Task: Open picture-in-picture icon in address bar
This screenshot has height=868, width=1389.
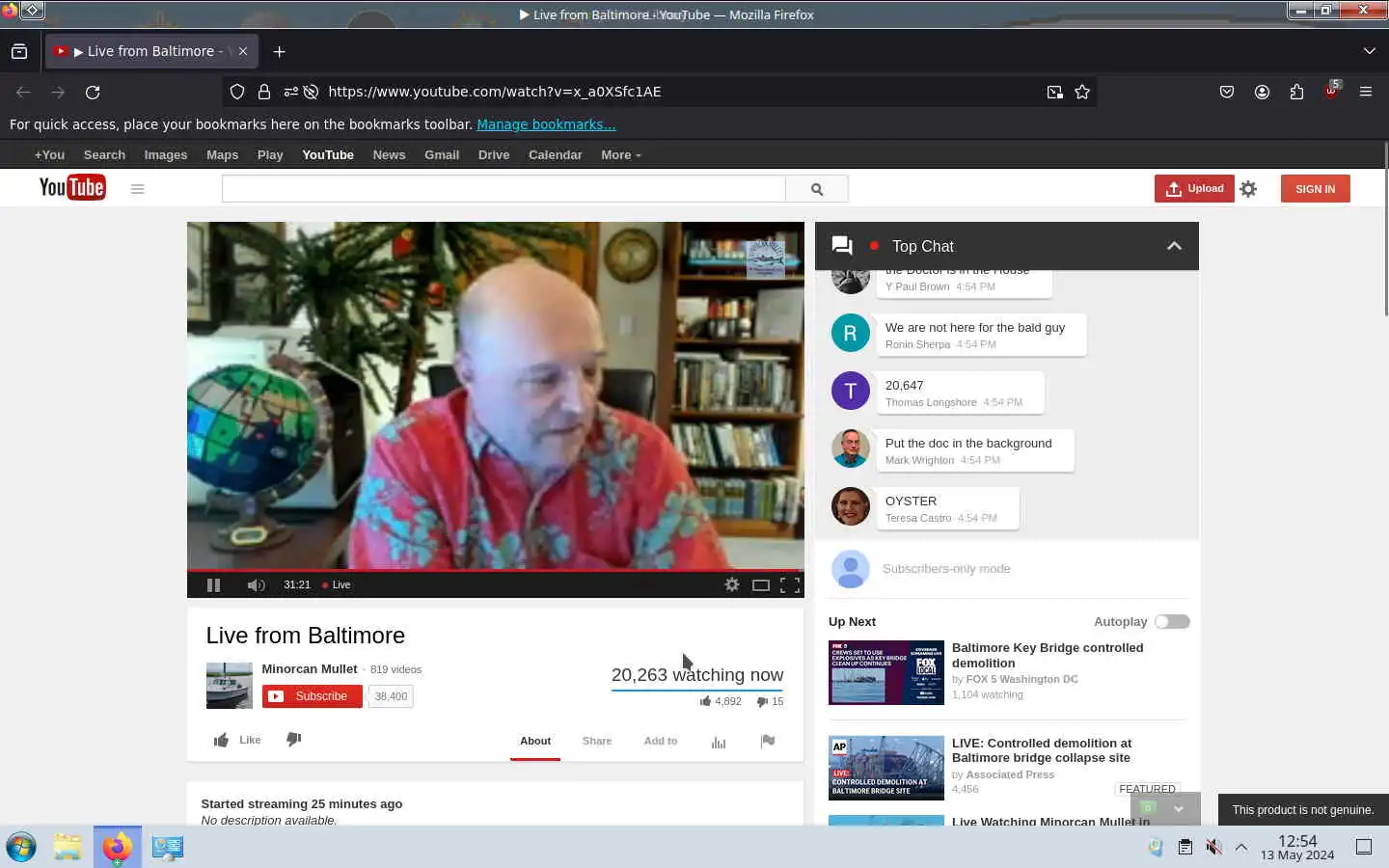Action: point(1055,92)
